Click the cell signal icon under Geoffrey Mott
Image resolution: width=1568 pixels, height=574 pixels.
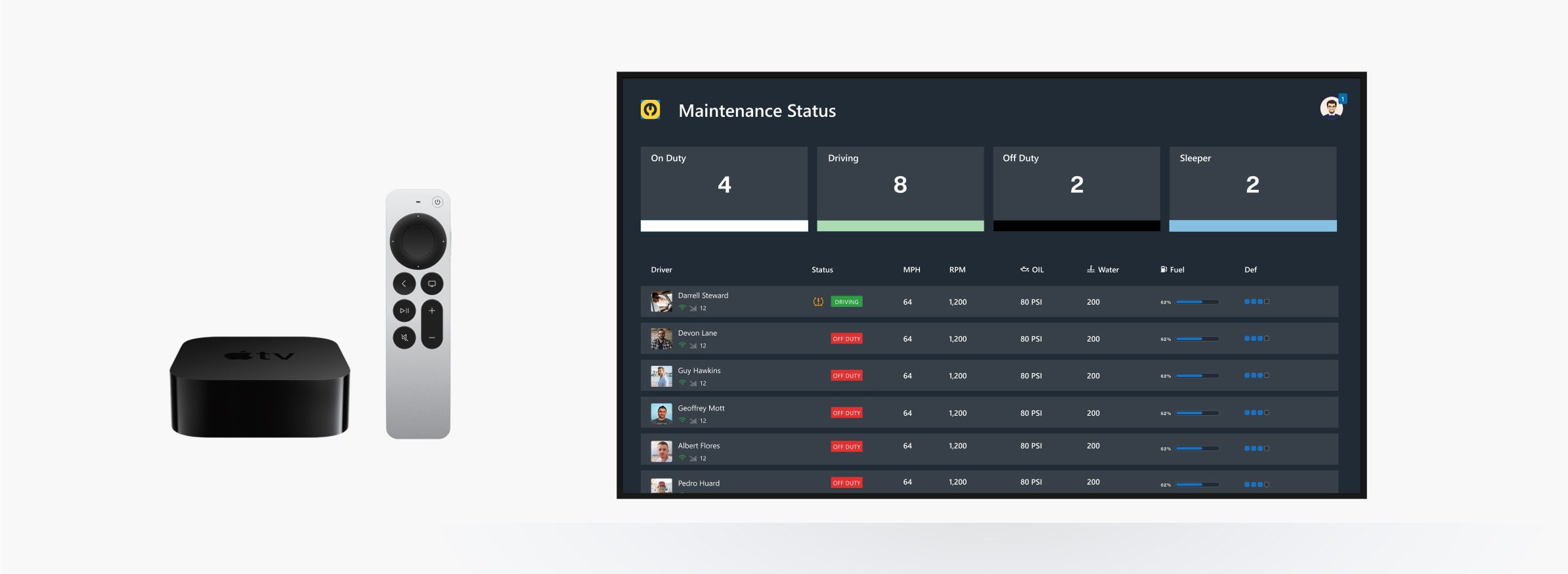tap(693, 420)
